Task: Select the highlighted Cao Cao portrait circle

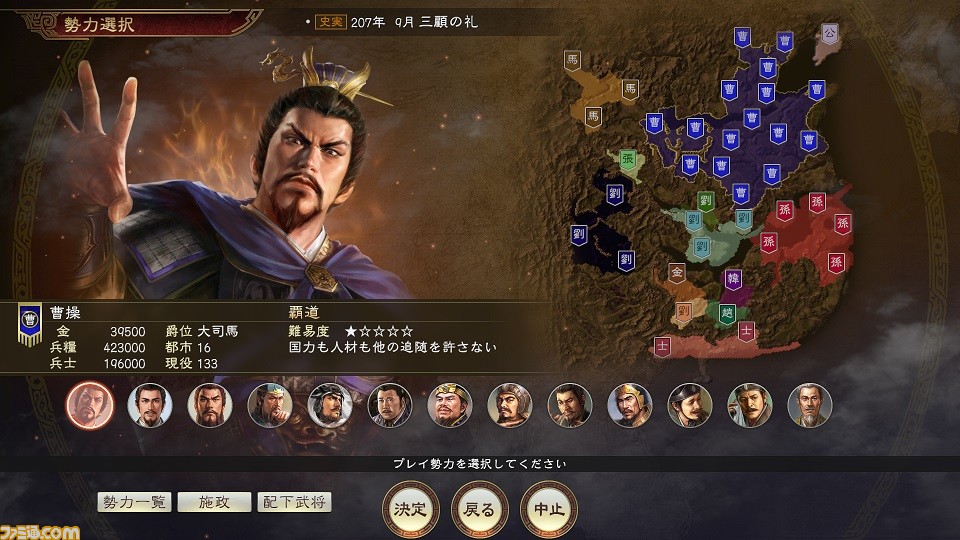Action: (90, 405)
